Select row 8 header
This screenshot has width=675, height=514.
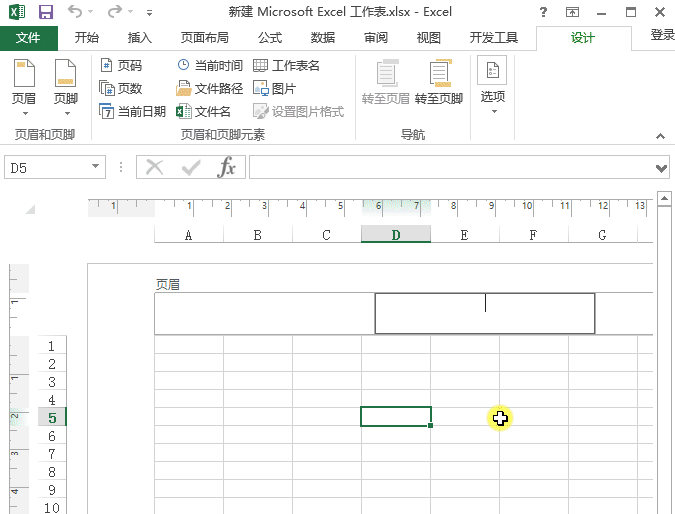[x=52, y=471]
